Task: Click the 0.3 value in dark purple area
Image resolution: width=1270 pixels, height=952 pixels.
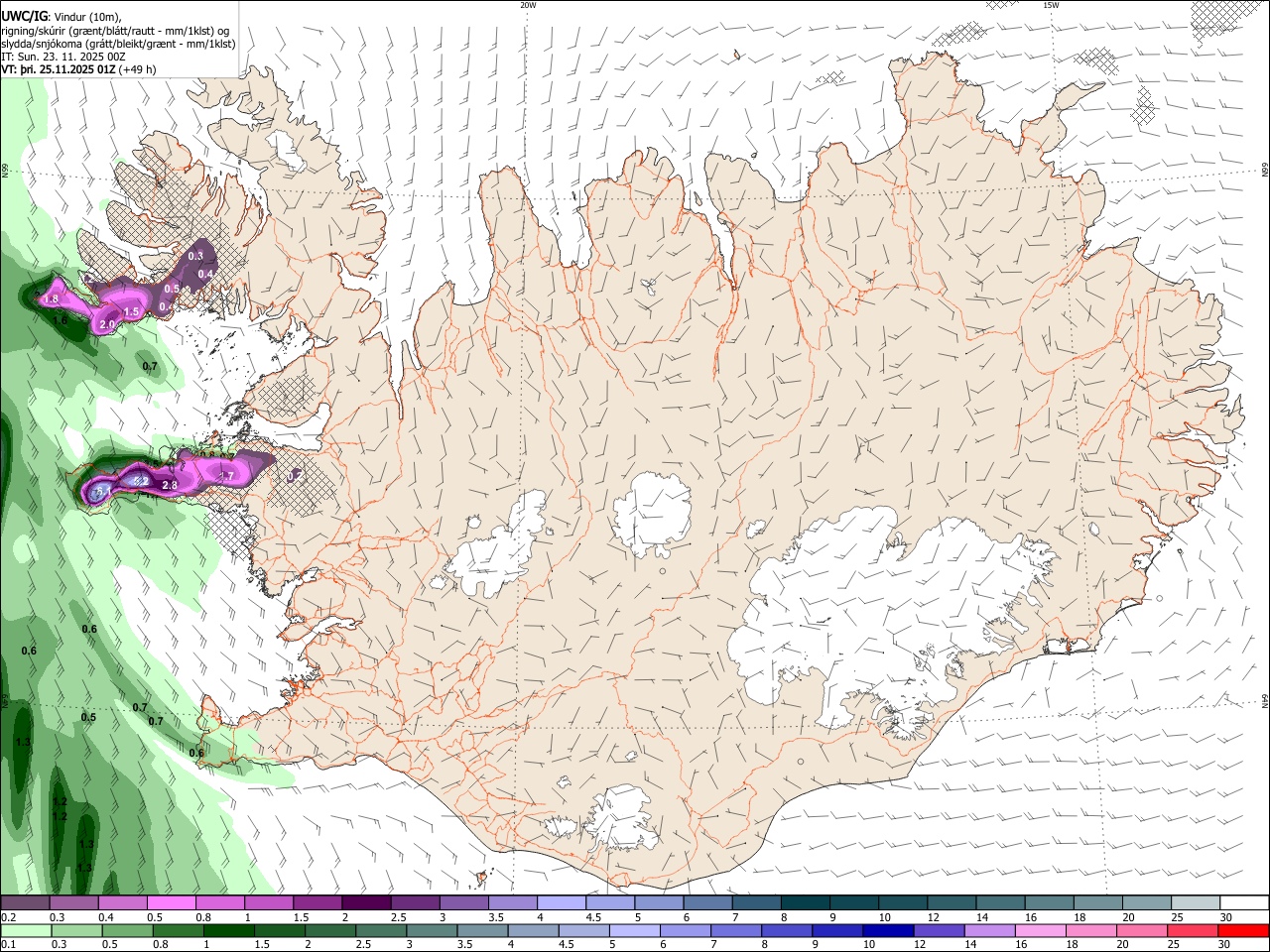Action: point(195,256)
